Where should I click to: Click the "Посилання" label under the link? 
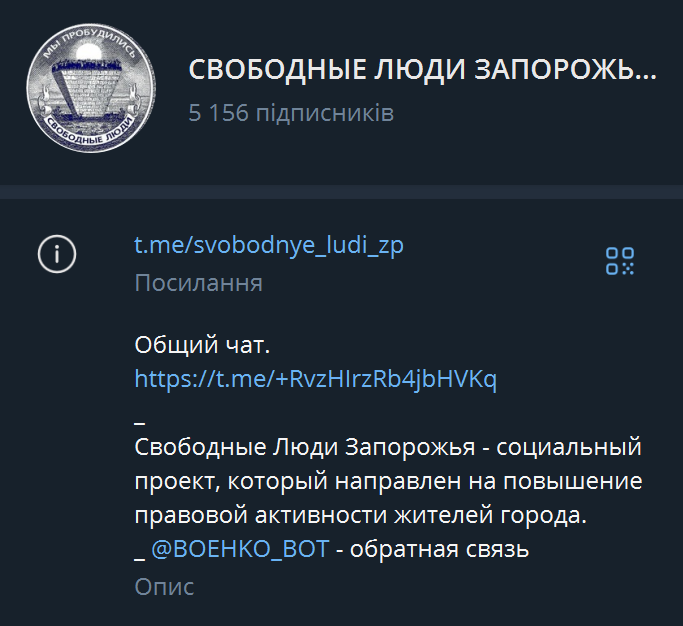click(199, 283)
